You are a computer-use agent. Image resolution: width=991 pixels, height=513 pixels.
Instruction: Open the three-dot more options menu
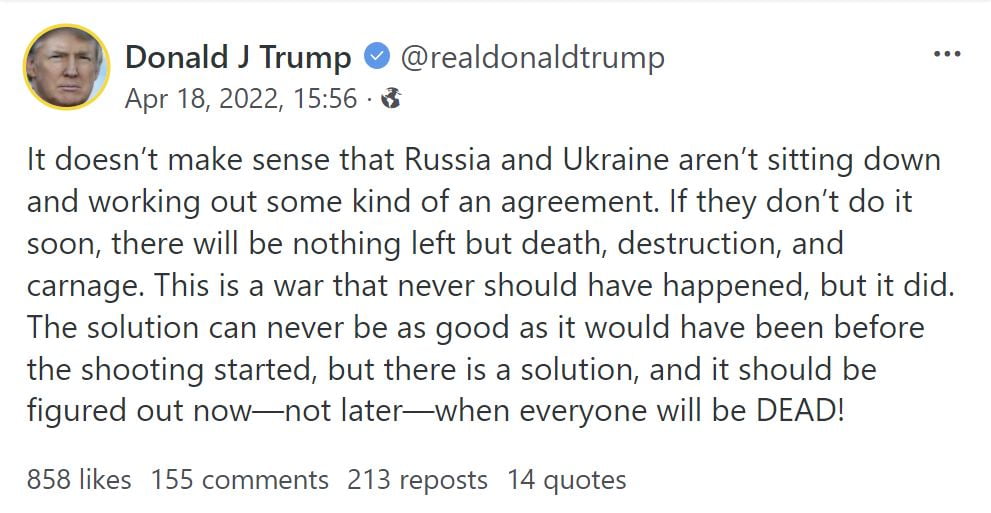(946, 53)
